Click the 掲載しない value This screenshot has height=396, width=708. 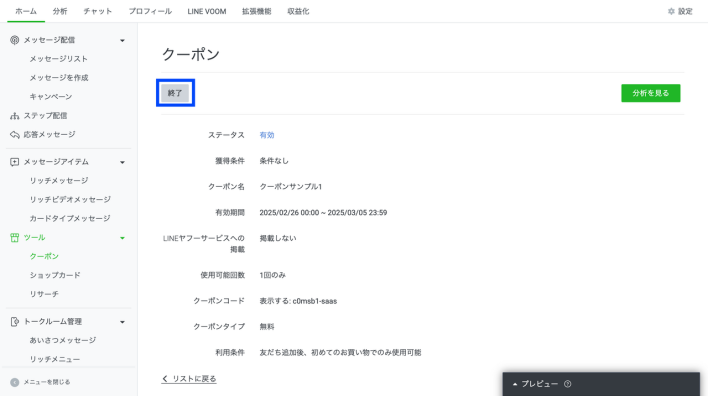point(278,238)
